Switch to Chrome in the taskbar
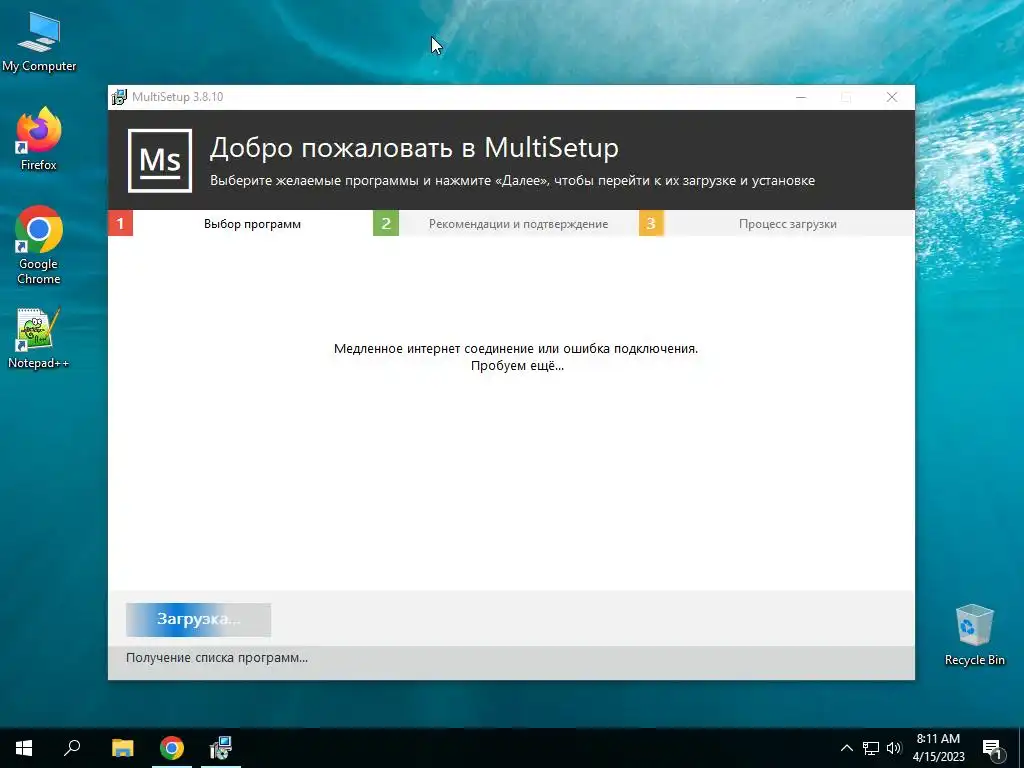Image resolution: width=1024 pixels, height=768 pixels. pyautogui.click(x=172, y=748)
